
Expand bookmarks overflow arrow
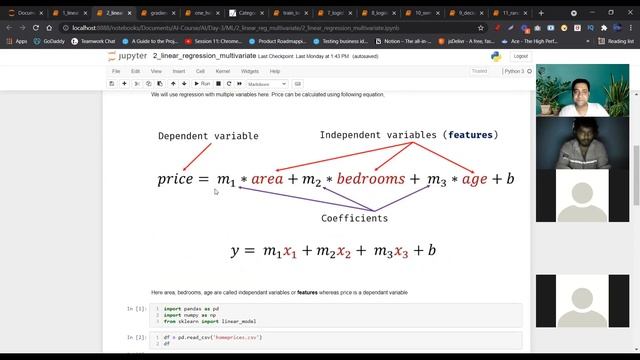click(588, 41)
